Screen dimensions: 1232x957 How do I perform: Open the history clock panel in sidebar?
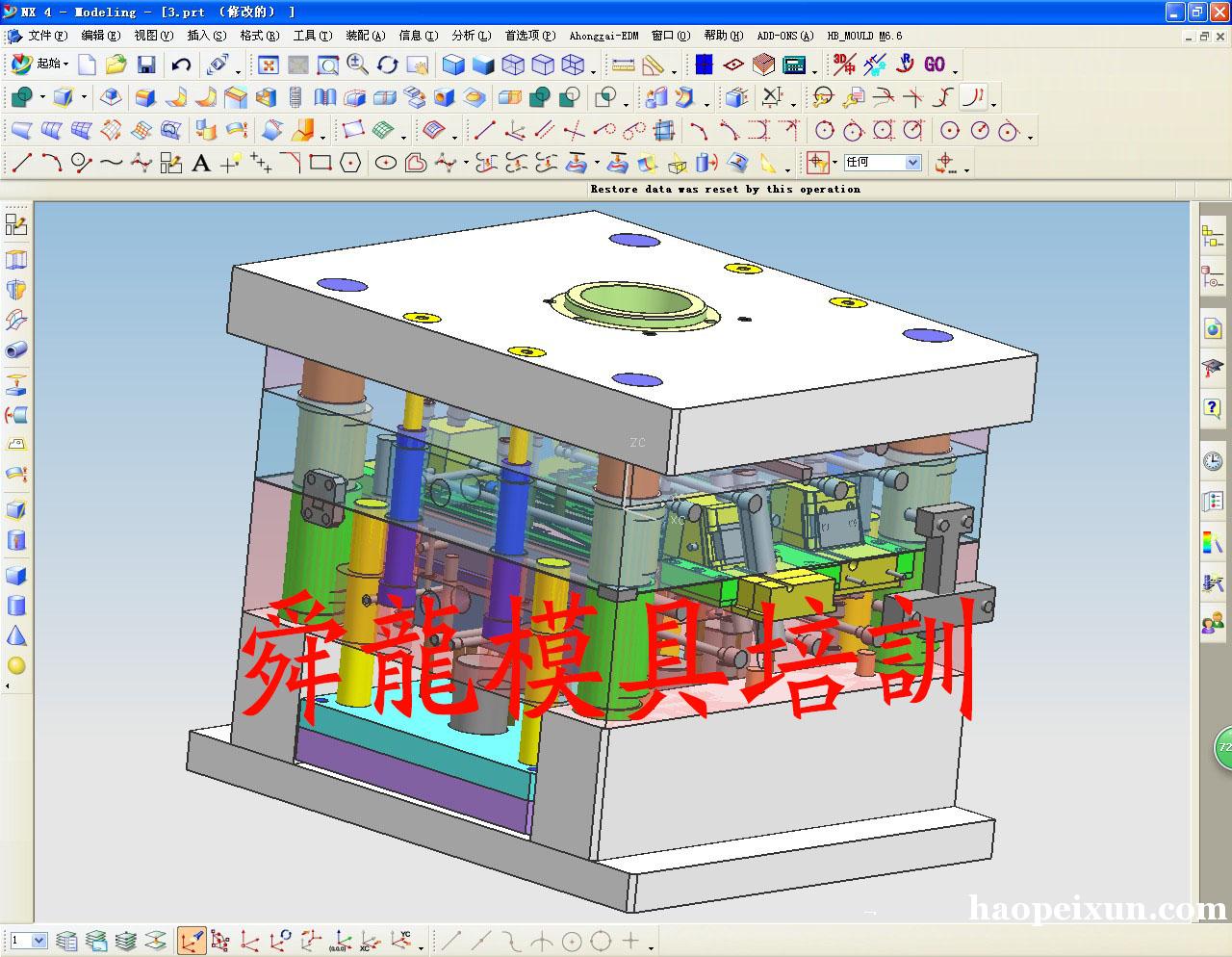[x=1213, y=461]
